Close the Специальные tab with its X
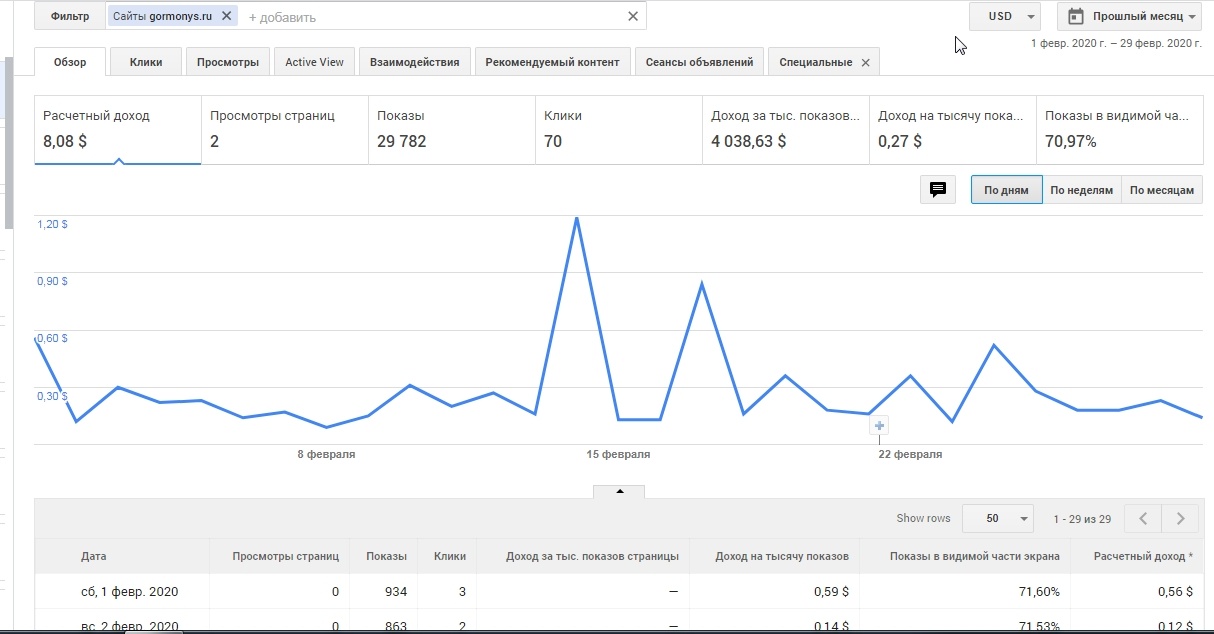1214x634 pixels. 865,62
